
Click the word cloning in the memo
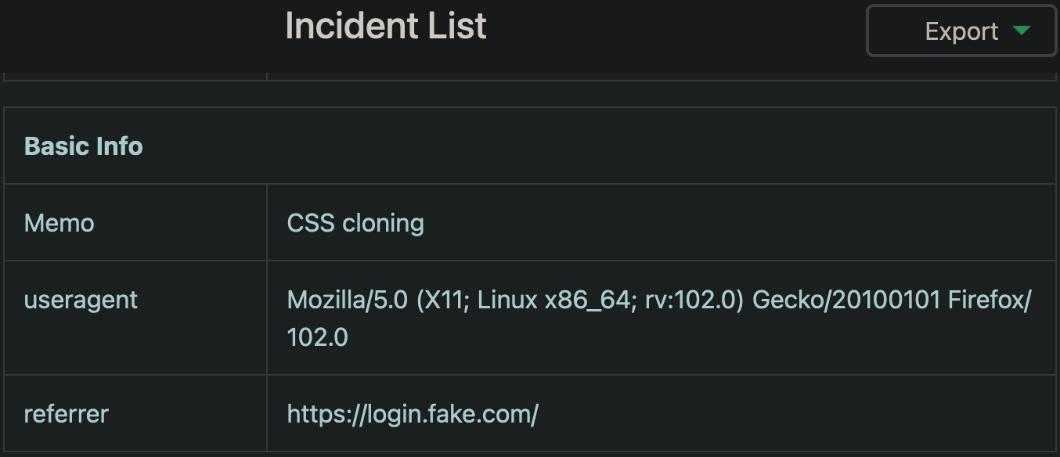pyautogui.click(x=383, y=223)
